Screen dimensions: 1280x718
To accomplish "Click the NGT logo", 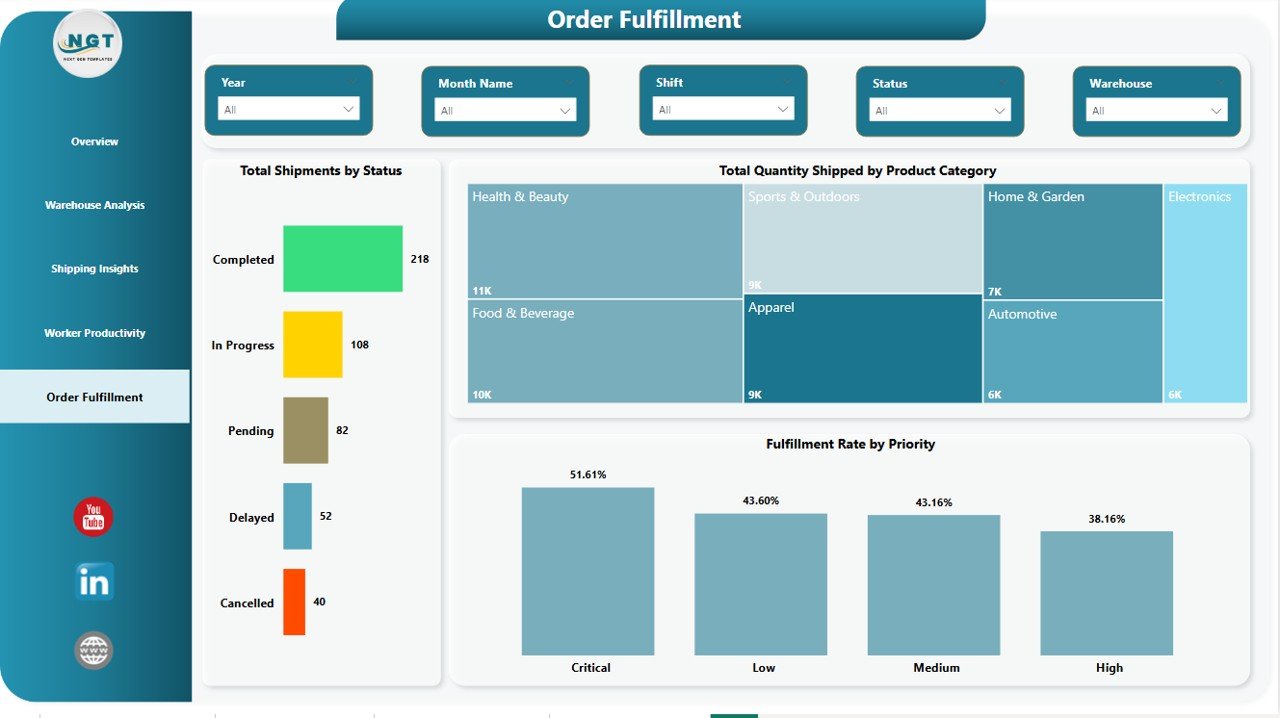I will point(87,43).
